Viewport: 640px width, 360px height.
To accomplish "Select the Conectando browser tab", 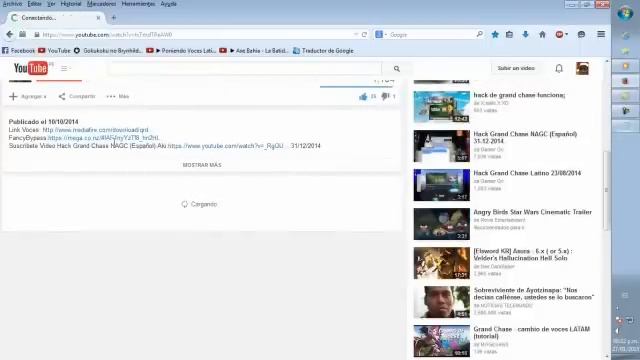I will [56, 18].
